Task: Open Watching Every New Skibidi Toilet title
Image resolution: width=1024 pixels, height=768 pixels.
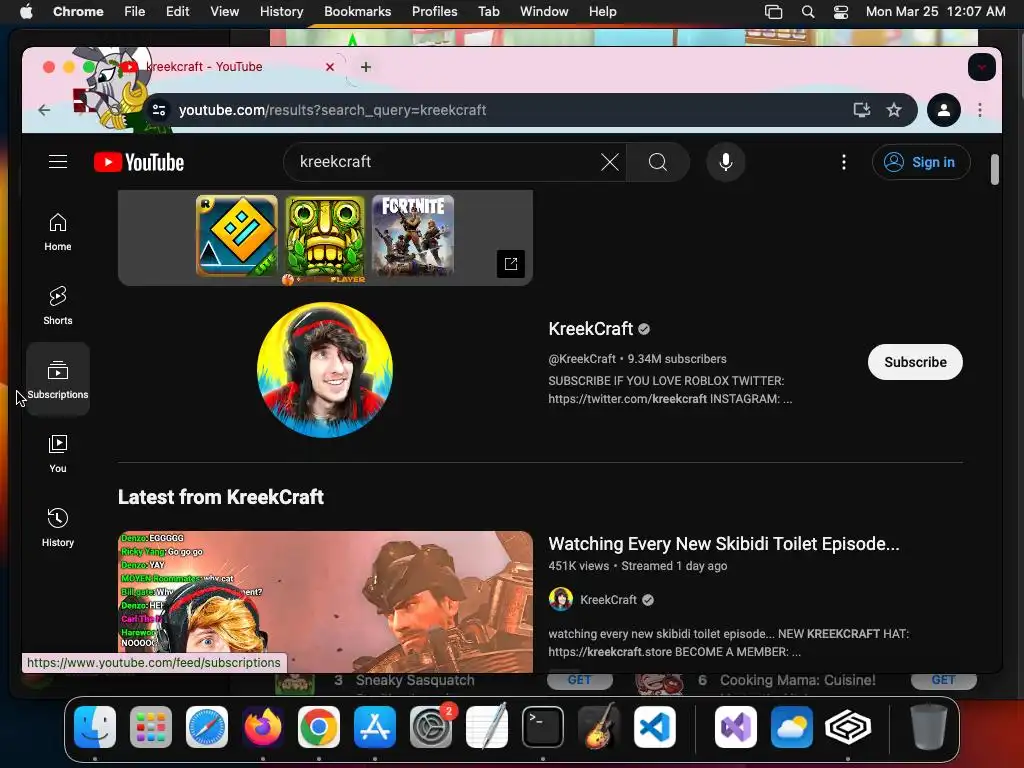Action: tap(724, 544)
